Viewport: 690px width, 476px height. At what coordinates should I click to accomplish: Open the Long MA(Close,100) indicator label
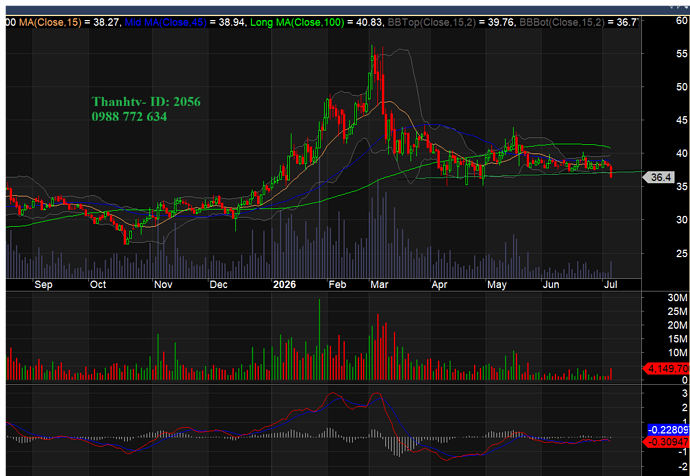click(x=297, y=22)
